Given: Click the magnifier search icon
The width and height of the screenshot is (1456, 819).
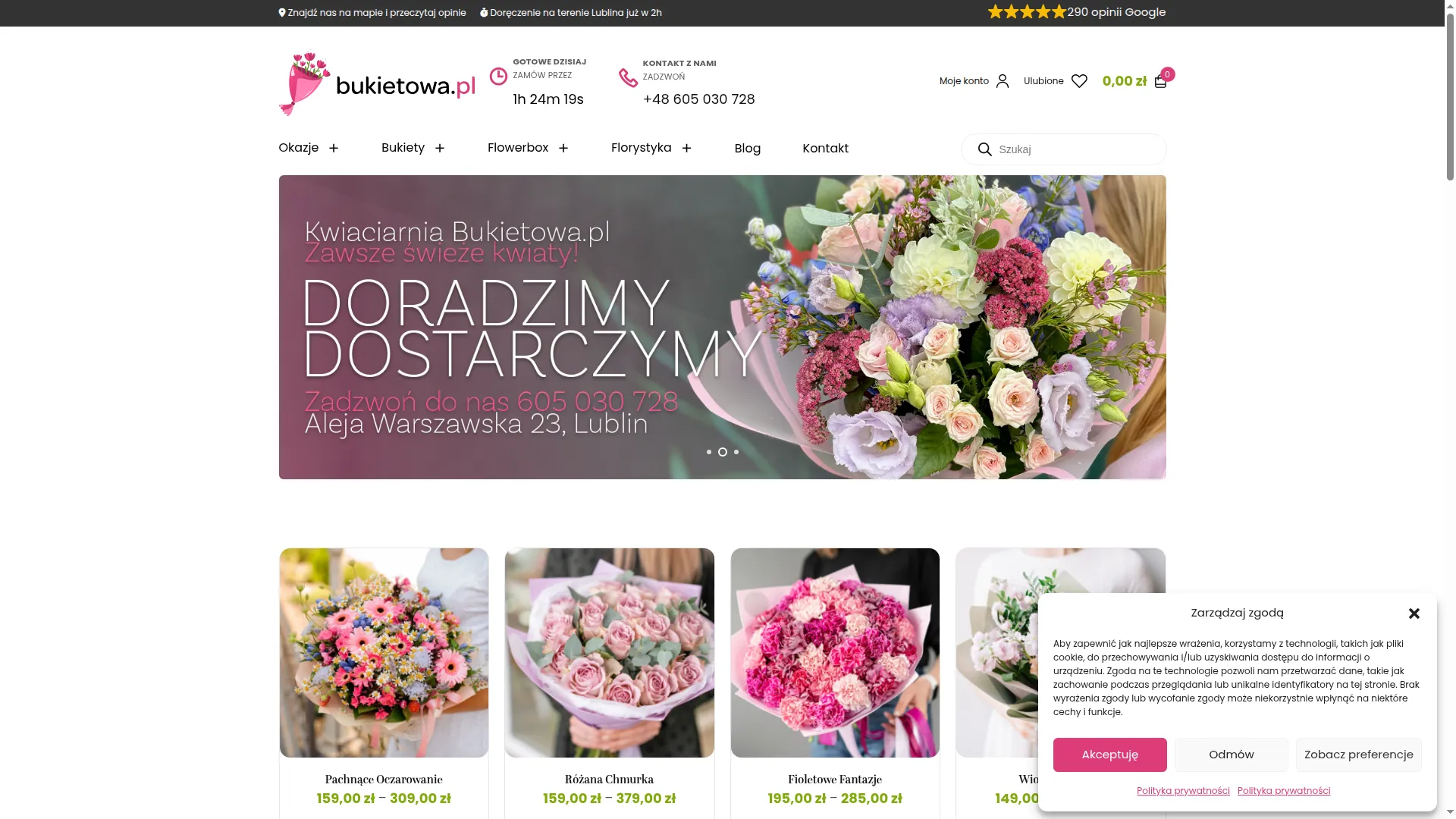Looking at the screenshot, I should click(984, 149).
